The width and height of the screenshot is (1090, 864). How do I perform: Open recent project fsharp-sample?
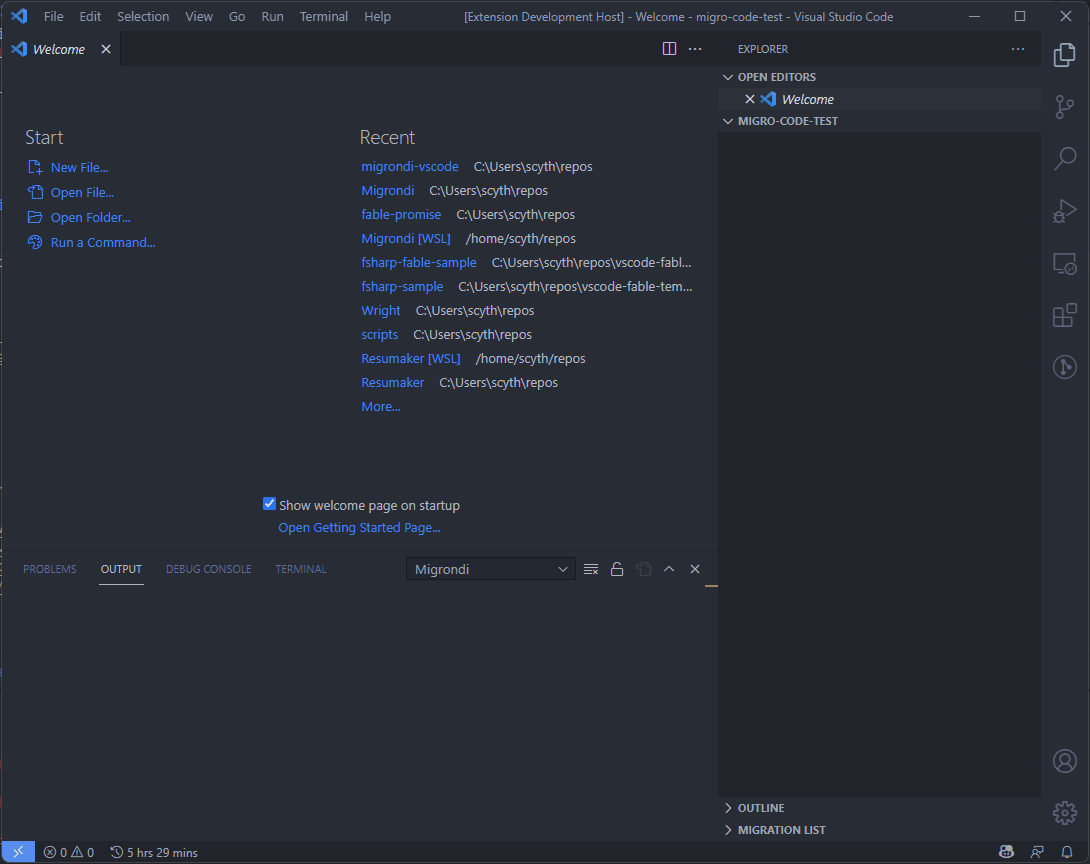402,286
